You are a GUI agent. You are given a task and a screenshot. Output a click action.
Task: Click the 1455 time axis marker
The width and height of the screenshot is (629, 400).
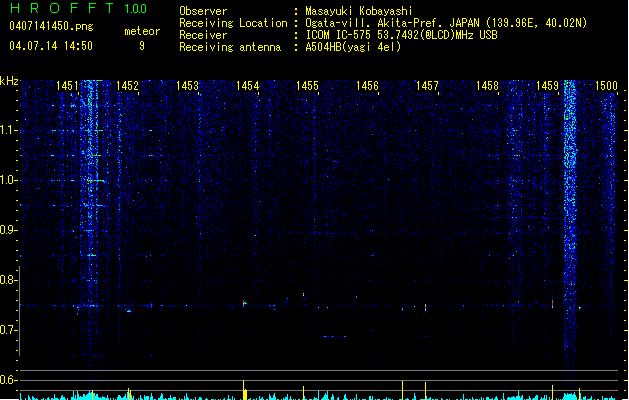coord(307,86)
